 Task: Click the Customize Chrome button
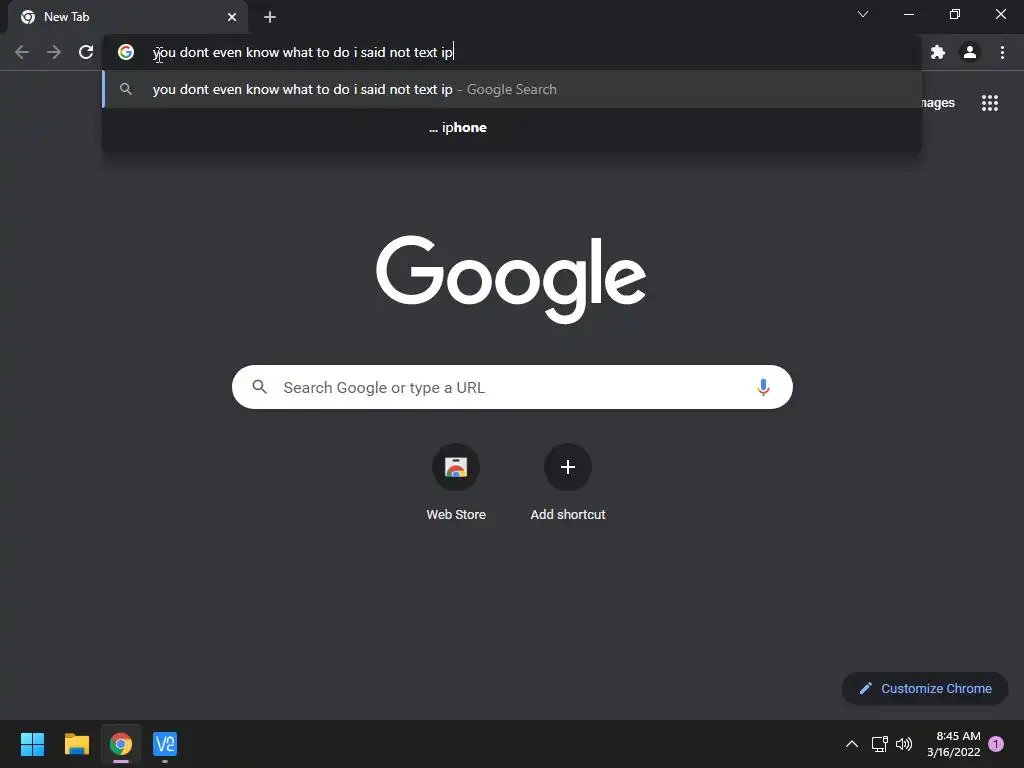[925, 688]
